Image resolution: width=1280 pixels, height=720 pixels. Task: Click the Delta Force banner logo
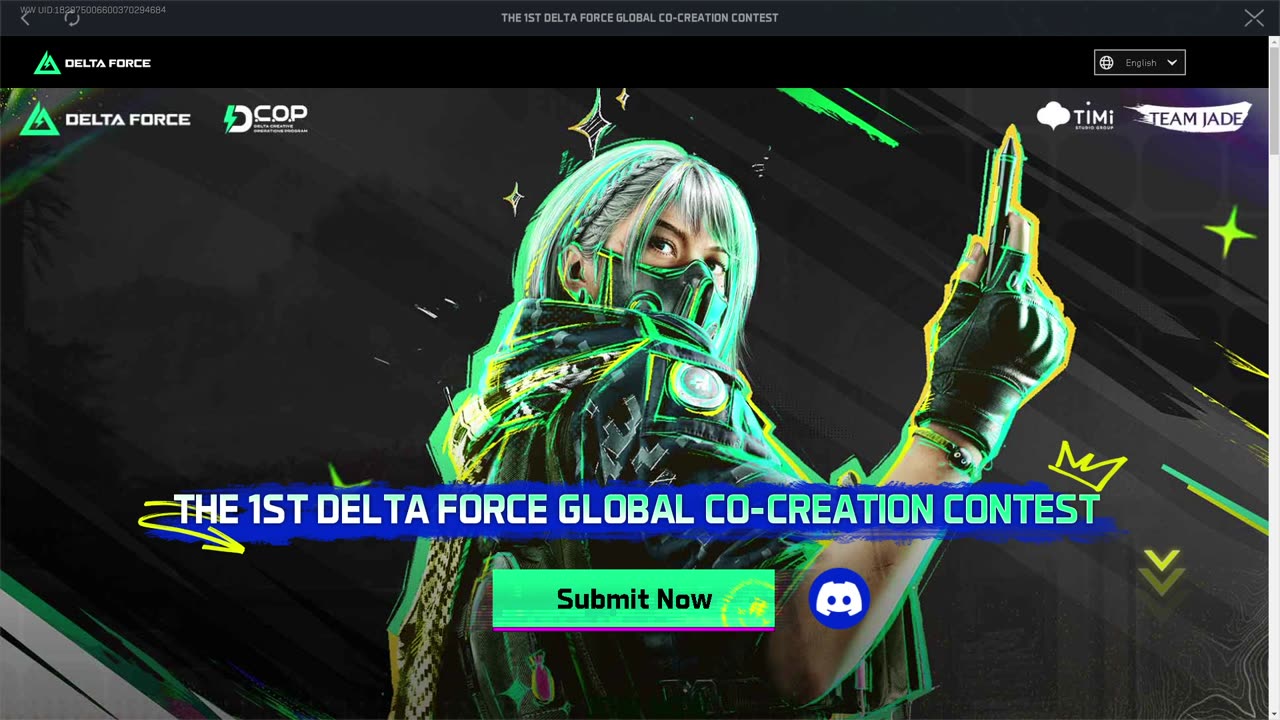[x=105, y=119]
